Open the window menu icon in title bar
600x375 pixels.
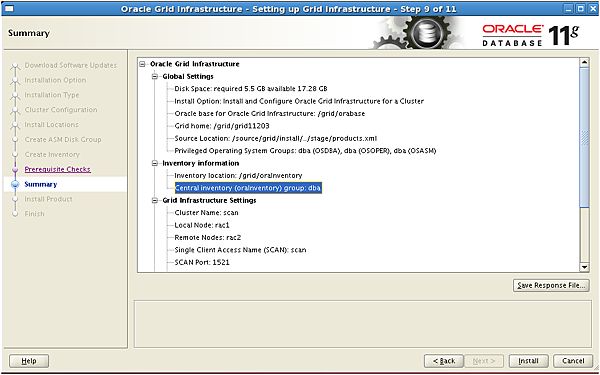click(x=8, y=8)
